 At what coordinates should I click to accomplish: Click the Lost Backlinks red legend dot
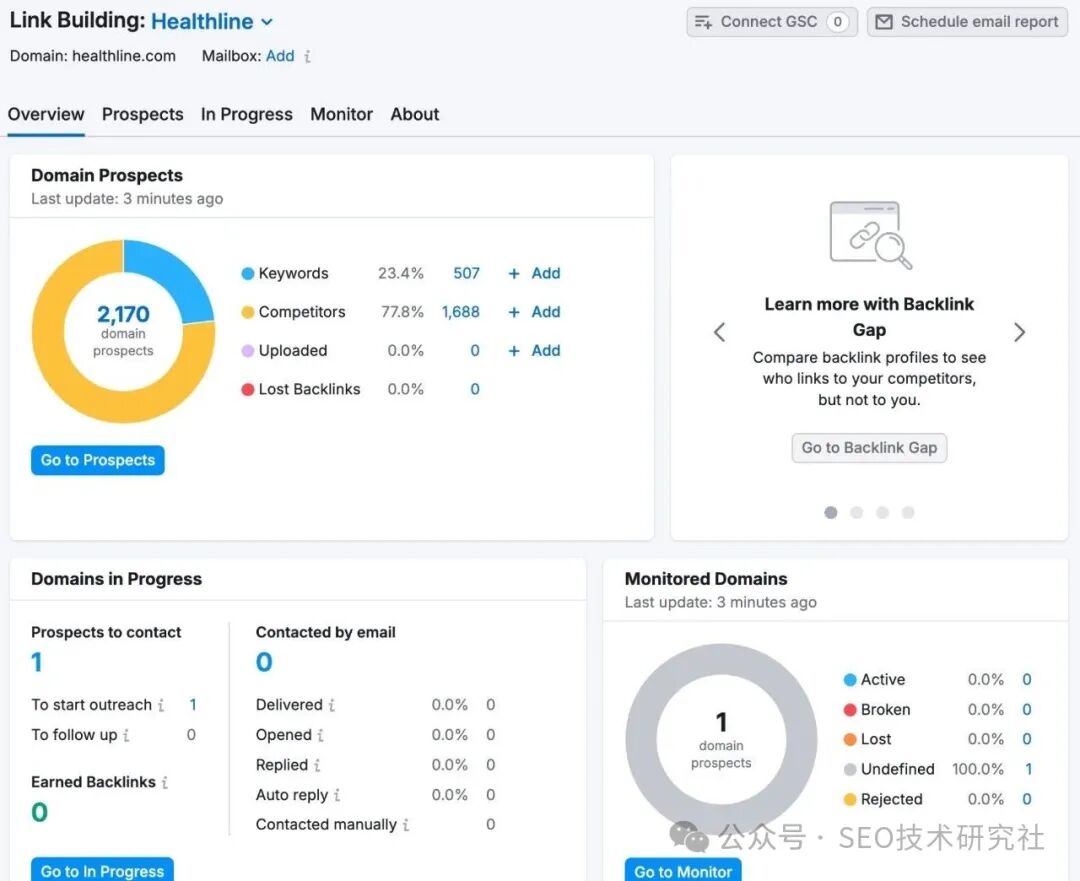248,389
